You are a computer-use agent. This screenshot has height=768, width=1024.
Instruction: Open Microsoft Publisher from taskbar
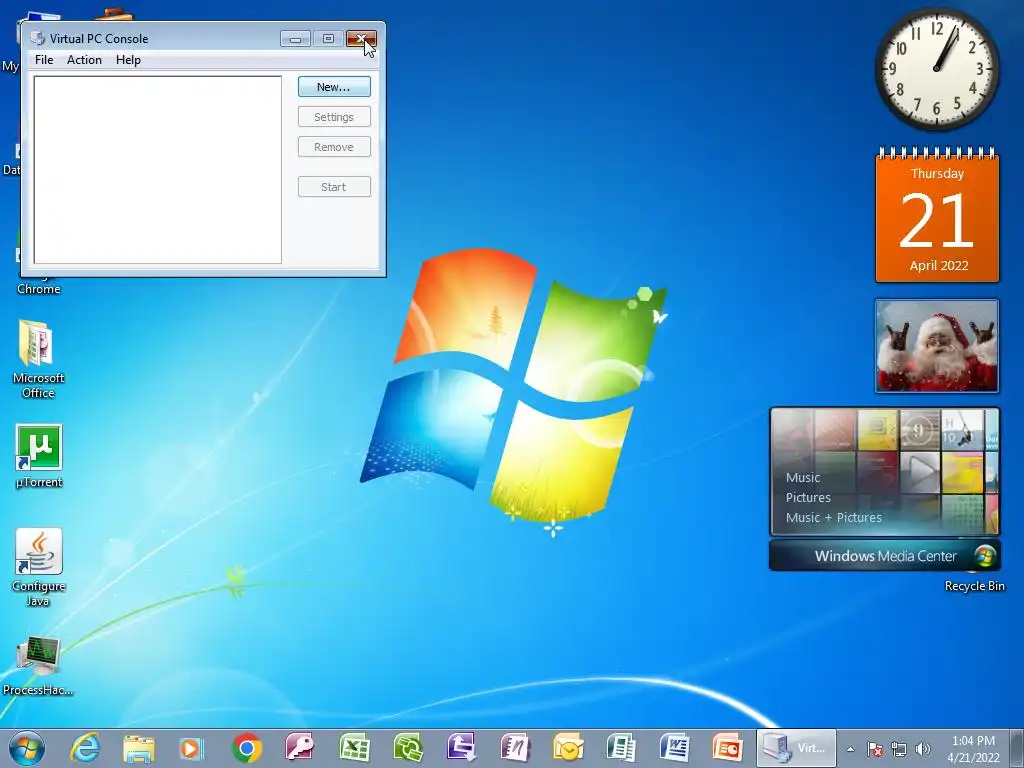[621, 748]
